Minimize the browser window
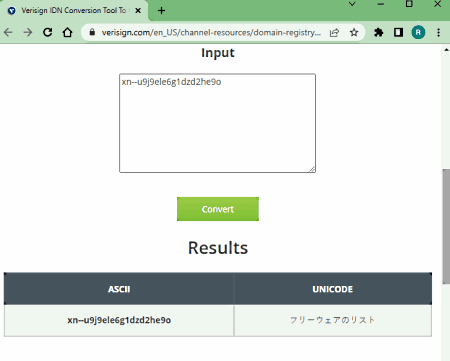Screen dimensions: 450x361 point(381,4)
